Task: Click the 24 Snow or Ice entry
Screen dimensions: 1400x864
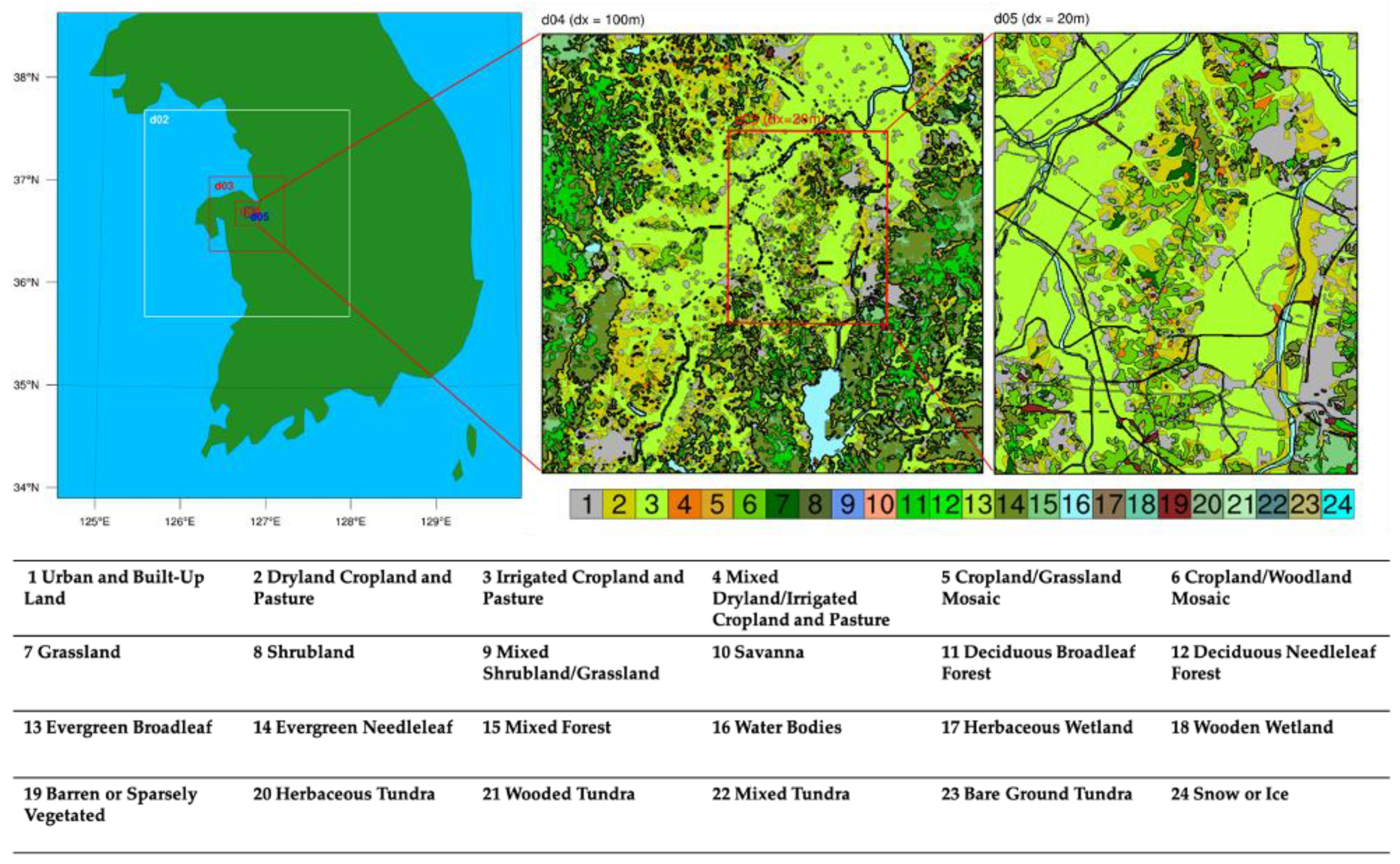Action: [1229, 794]
